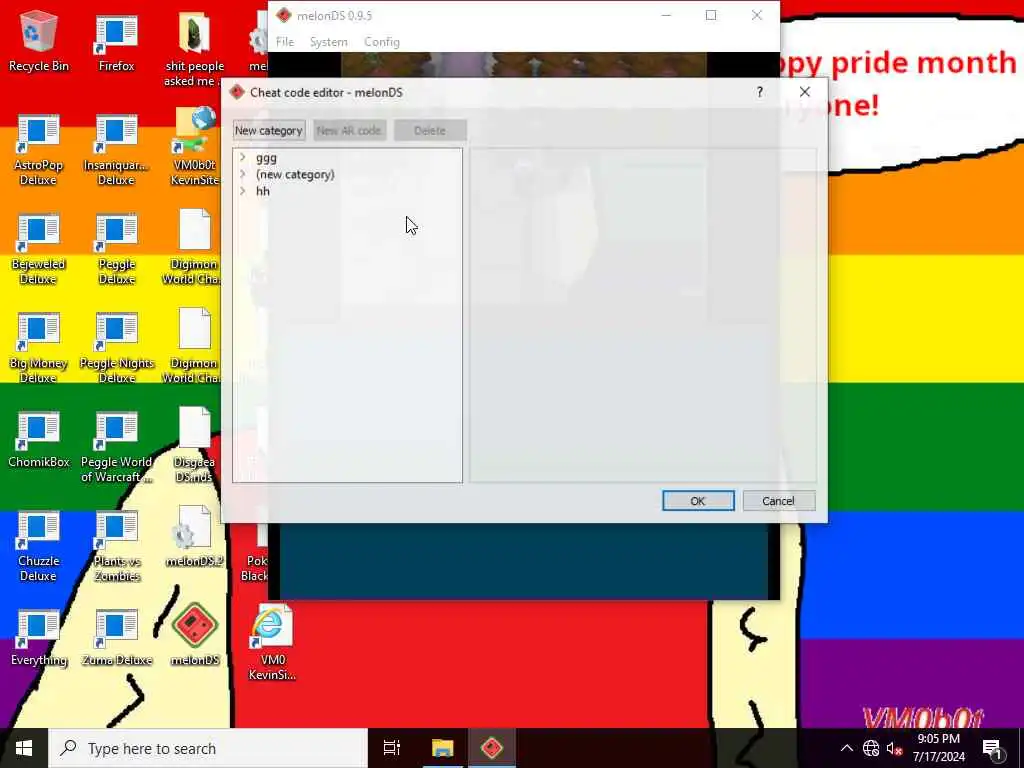Launch Firefox from the desktop
Screen dimensions: 1024x768
pyautogui.click(x=116, y=40)
